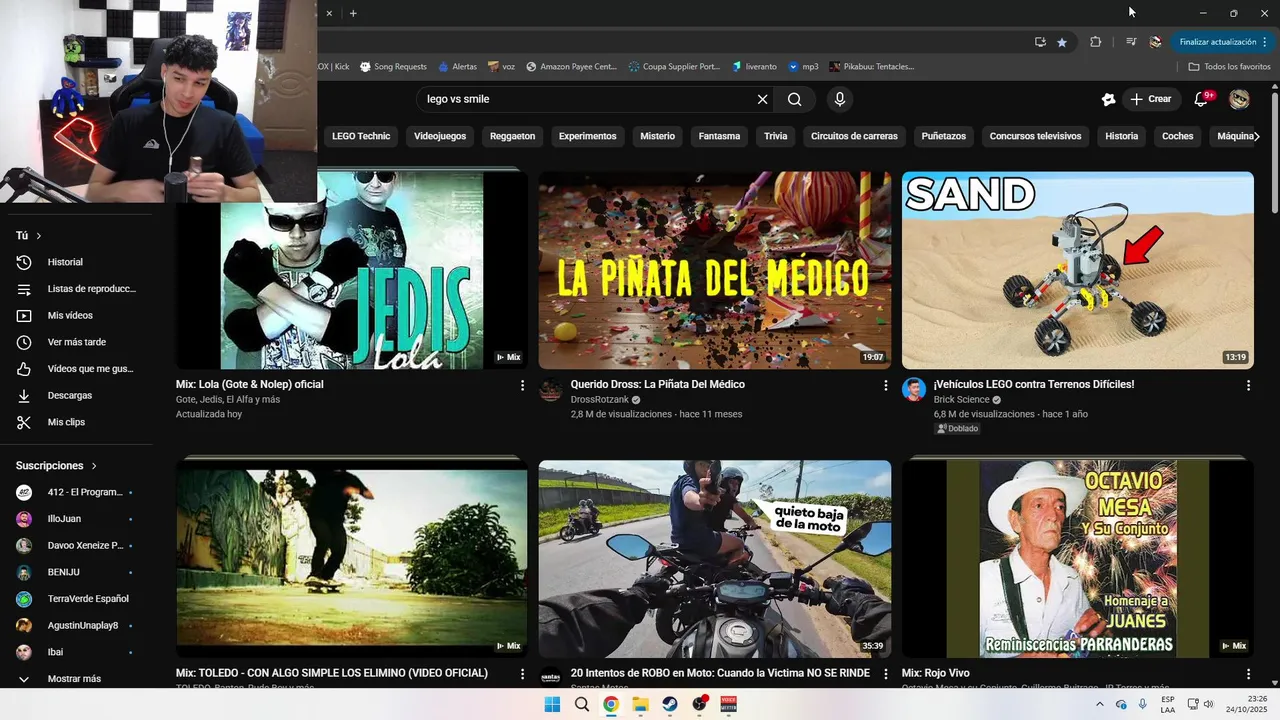Open Listas de reproducción in sidebar

[76, 289]
